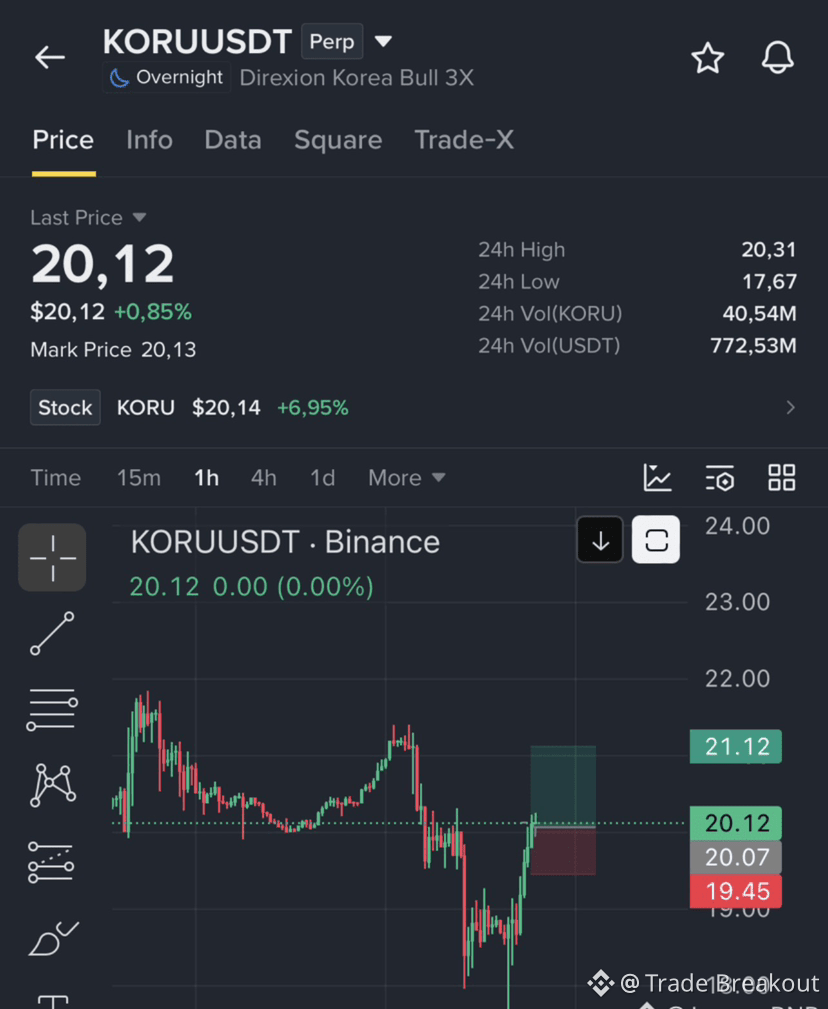Click the 24h Vol(KORU) value 40,54M
Viewport: 828px width, 1009px height.
tap(759, 314)
